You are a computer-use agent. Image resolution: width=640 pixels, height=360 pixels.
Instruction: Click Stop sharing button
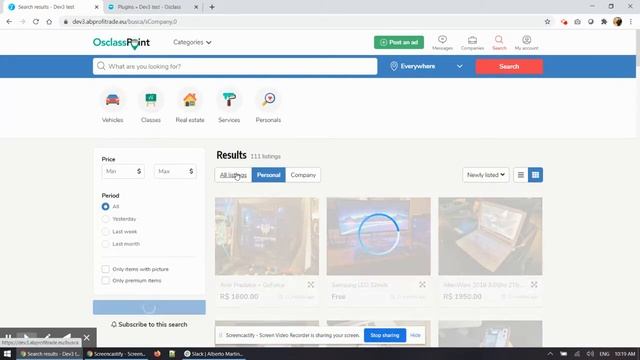tap(384, 335)
